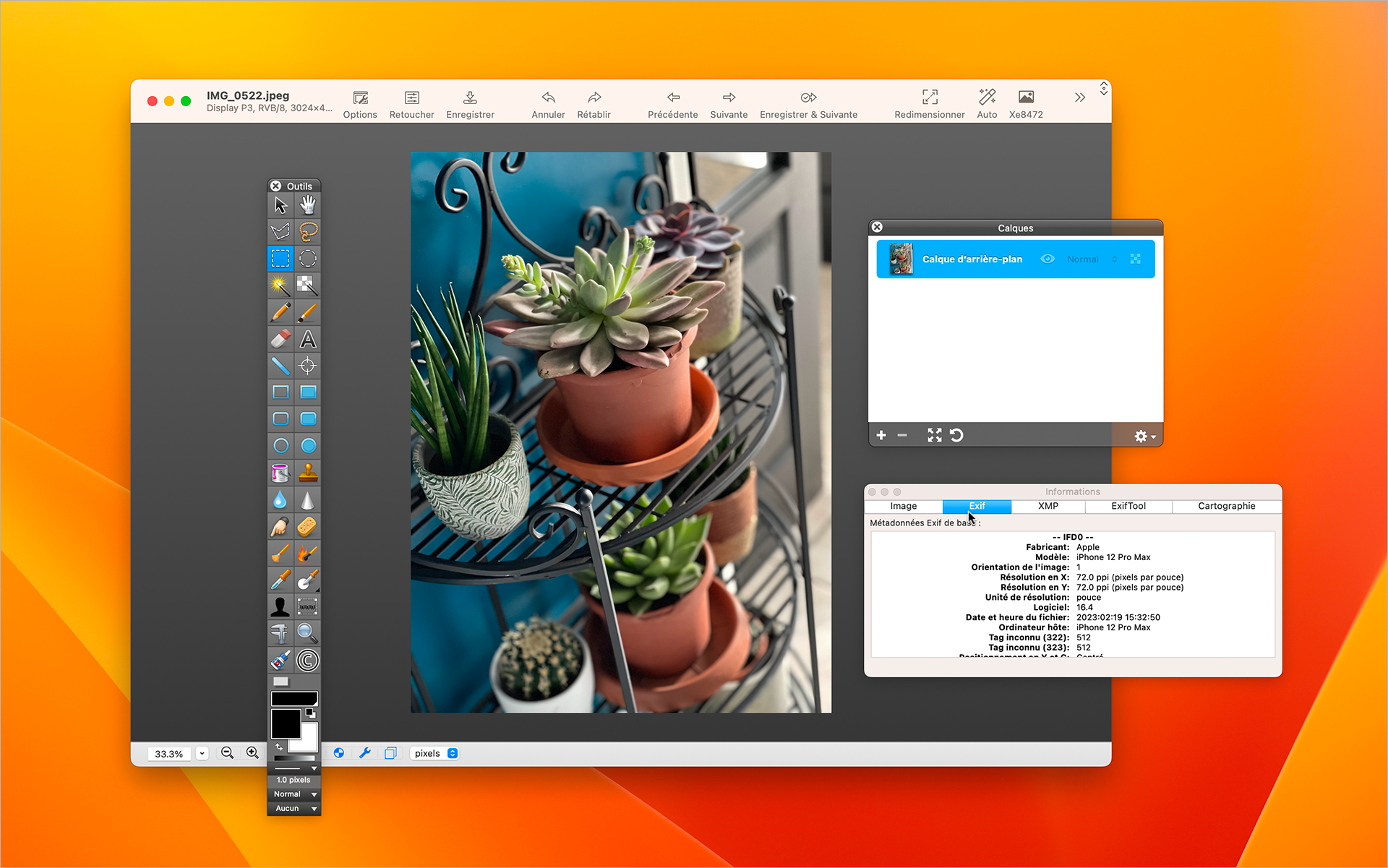Select the Magic Wand tool

click(x=280, y=285)
